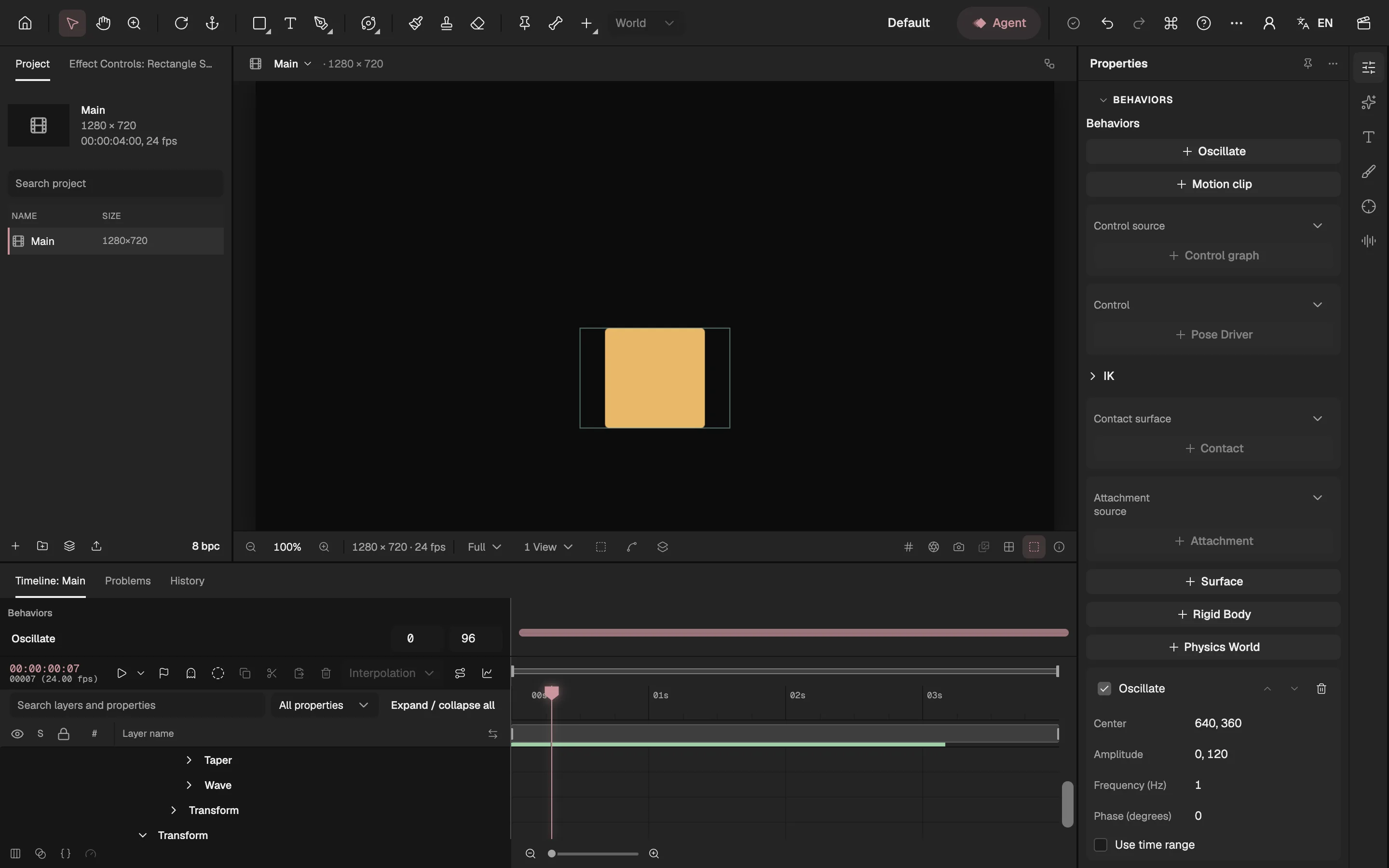Viewport: 1389px width, 868px height.
Task: Toggle the grid overlay hash icon
Action: 909,546
